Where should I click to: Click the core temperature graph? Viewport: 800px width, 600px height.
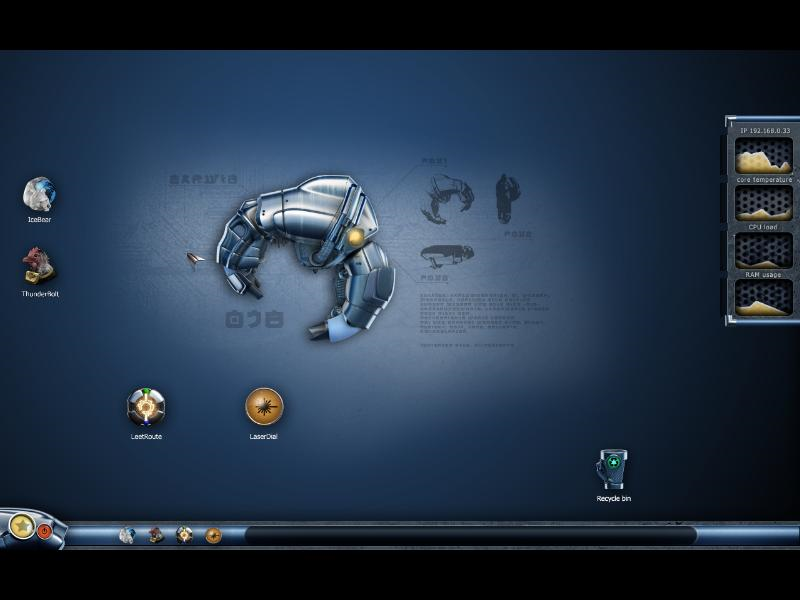pos(764,156)
